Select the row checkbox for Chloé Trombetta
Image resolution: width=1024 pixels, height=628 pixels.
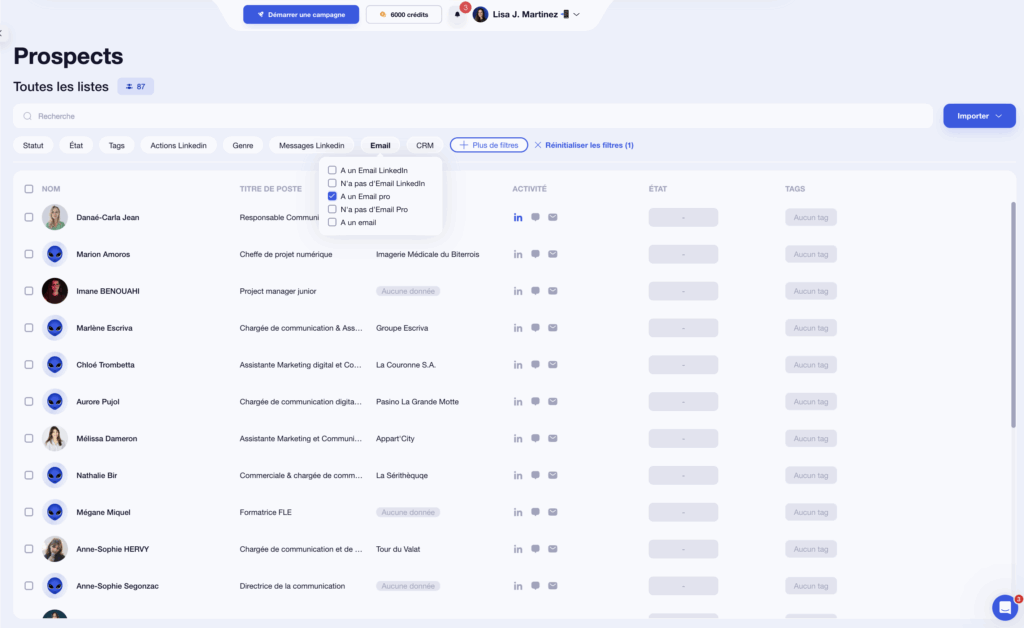point(28,364)
